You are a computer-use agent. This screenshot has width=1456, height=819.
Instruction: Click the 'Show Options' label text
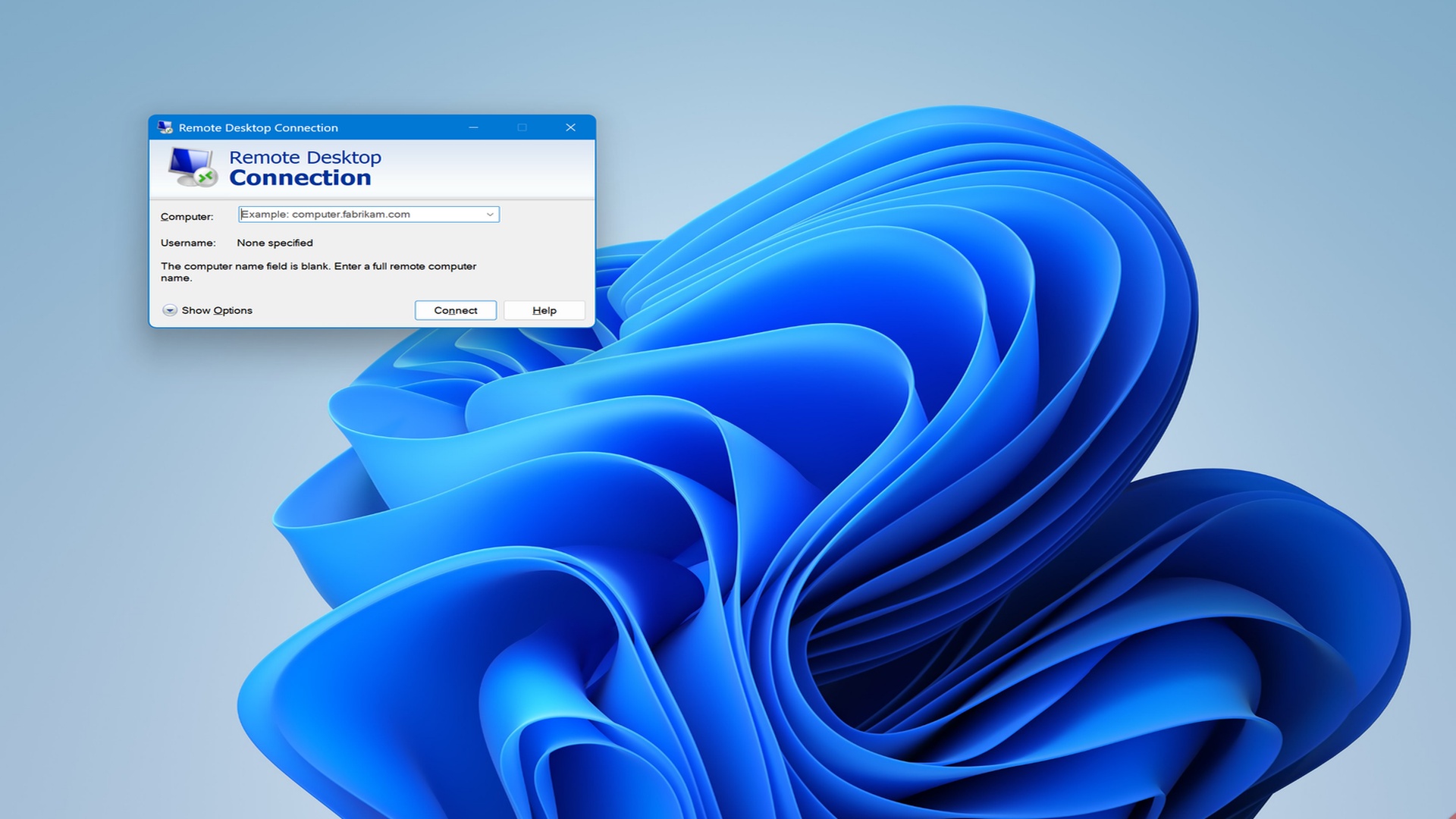(x=217, y=310)
